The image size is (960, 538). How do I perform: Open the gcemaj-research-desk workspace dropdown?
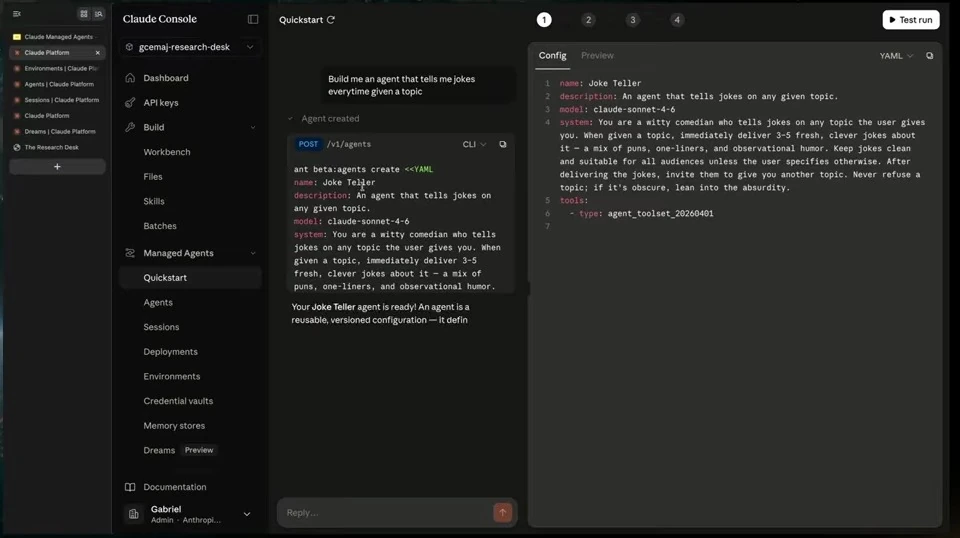coord(190,47)
